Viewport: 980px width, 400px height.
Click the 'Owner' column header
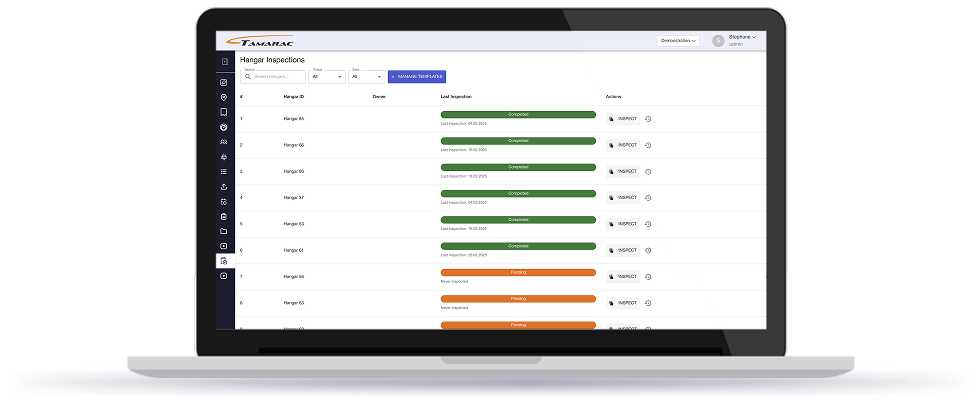pyautogui.click(x=379, y=97)
